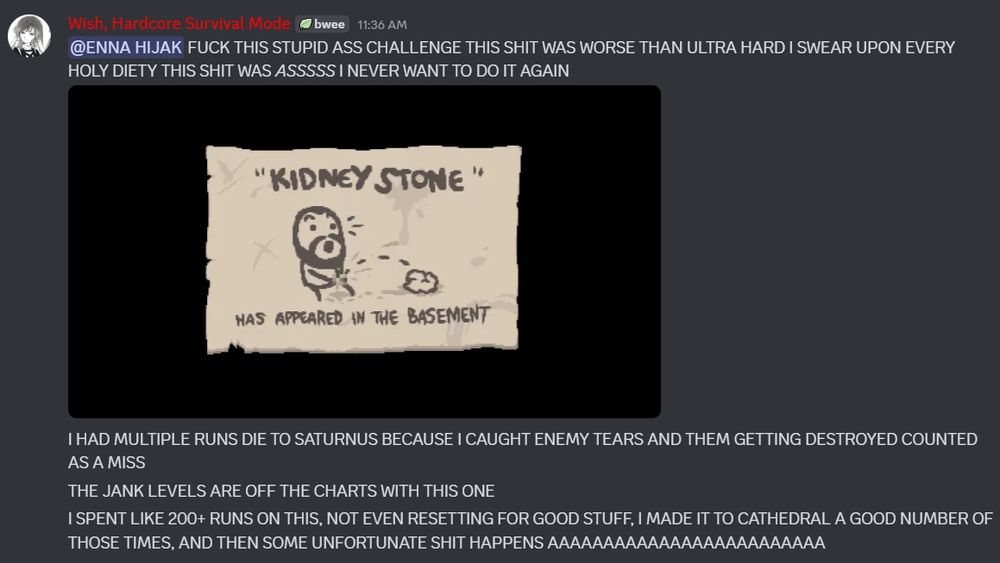Click the bwee server tag badge
1000x563 pixels.
point(322,24)
